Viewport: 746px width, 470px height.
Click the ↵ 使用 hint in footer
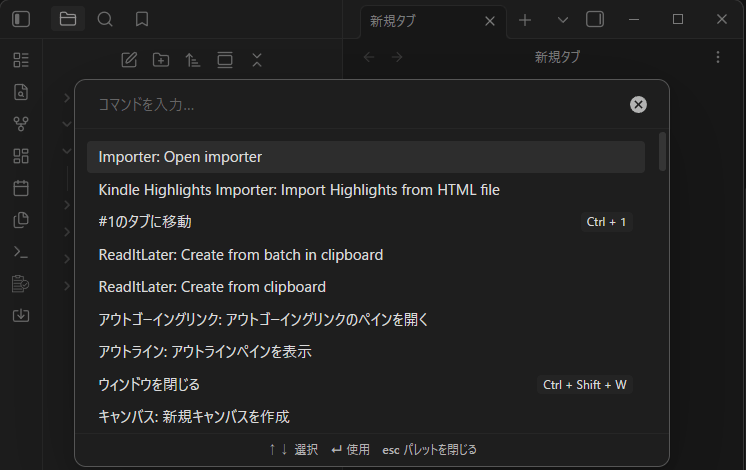pyautogui.click(x=351, y=450)
